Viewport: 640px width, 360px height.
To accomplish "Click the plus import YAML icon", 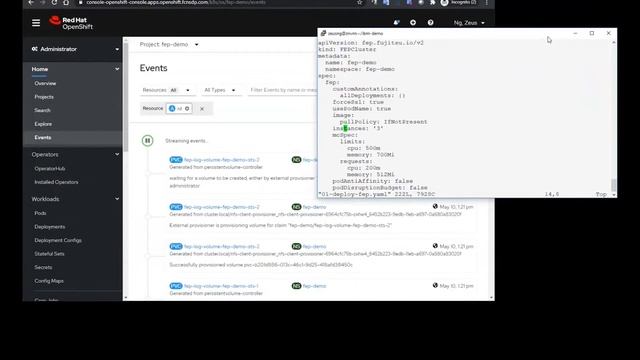I will pos(413,23).
